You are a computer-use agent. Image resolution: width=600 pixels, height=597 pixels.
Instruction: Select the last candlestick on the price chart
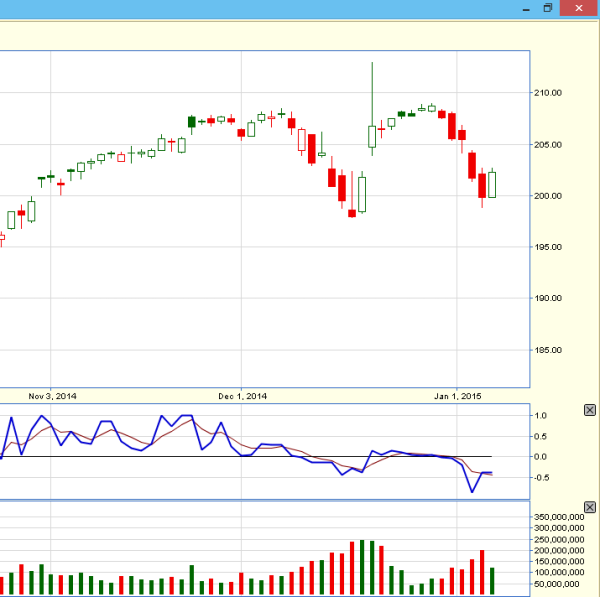[492, 184]
